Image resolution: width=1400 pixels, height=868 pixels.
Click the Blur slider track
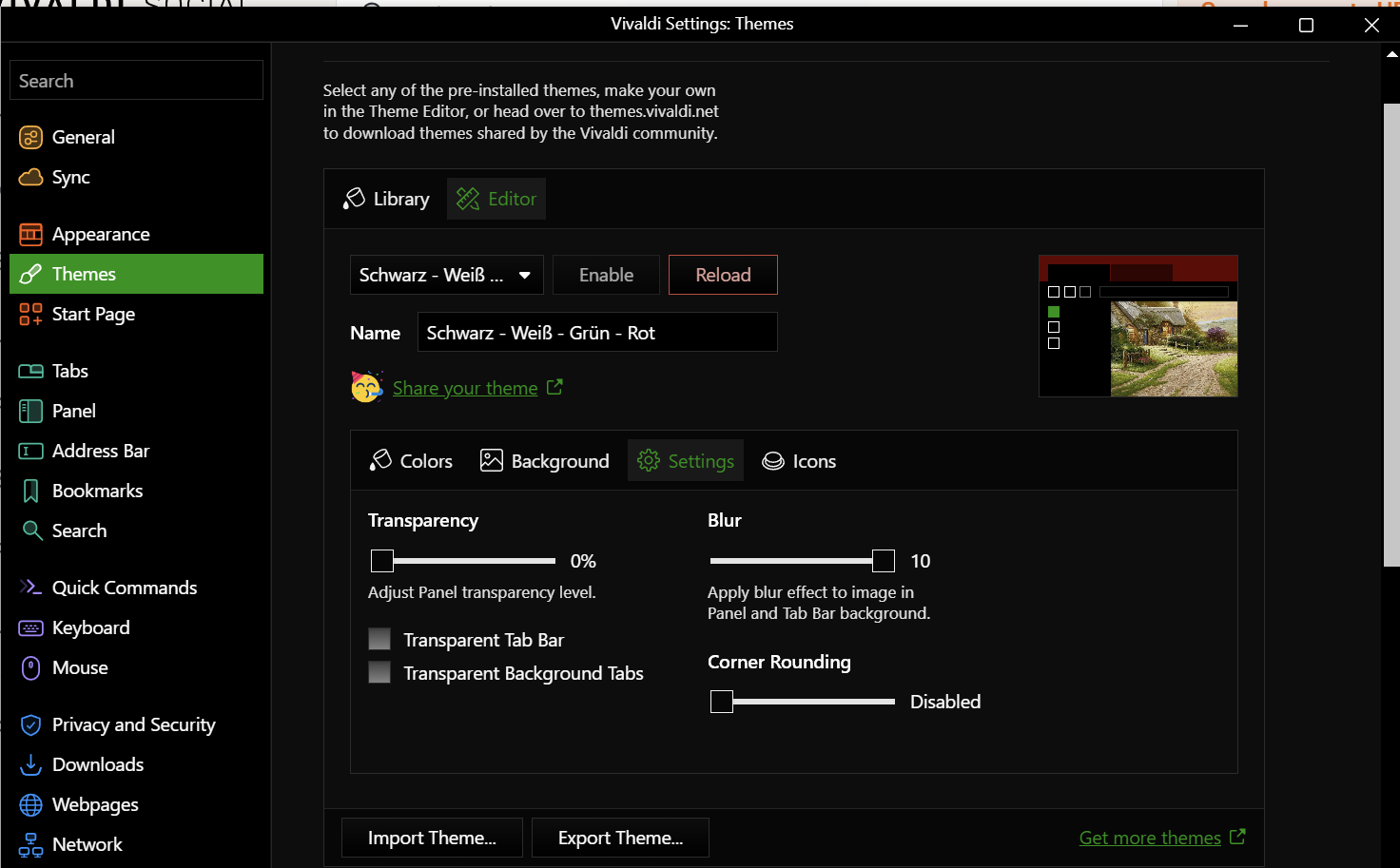(x=802, y=561)
